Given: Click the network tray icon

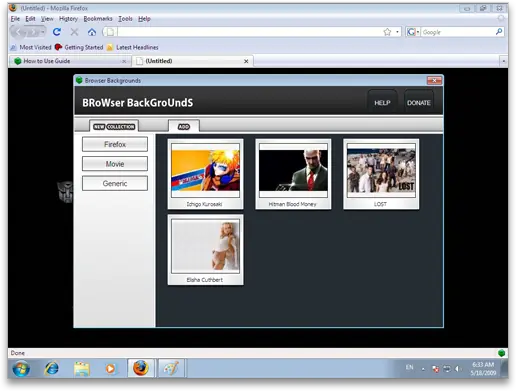Looking at the screenshot, I should (447, 369).
